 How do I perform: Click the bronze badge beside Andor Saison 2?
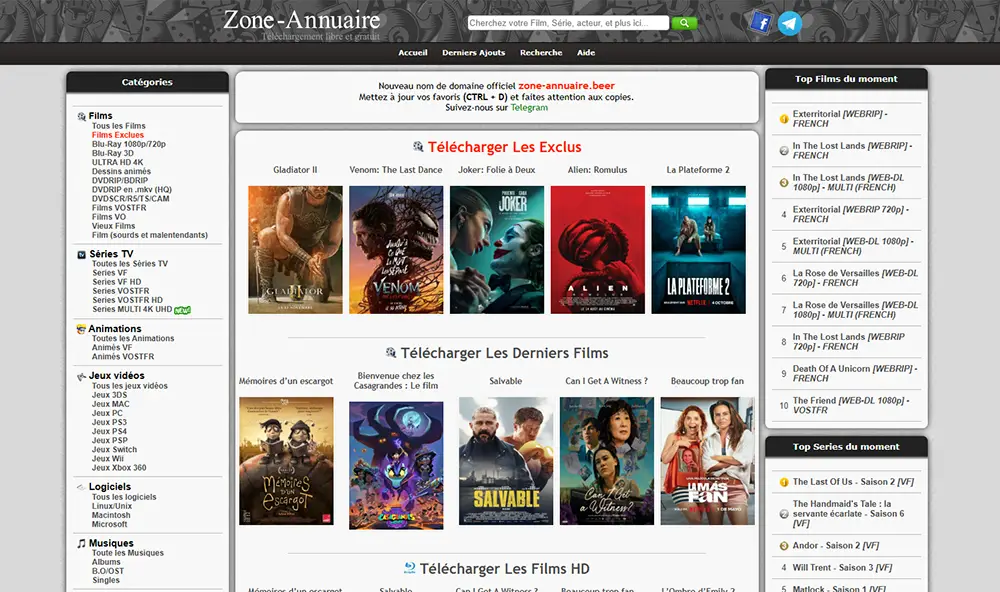tap(784, 546)
